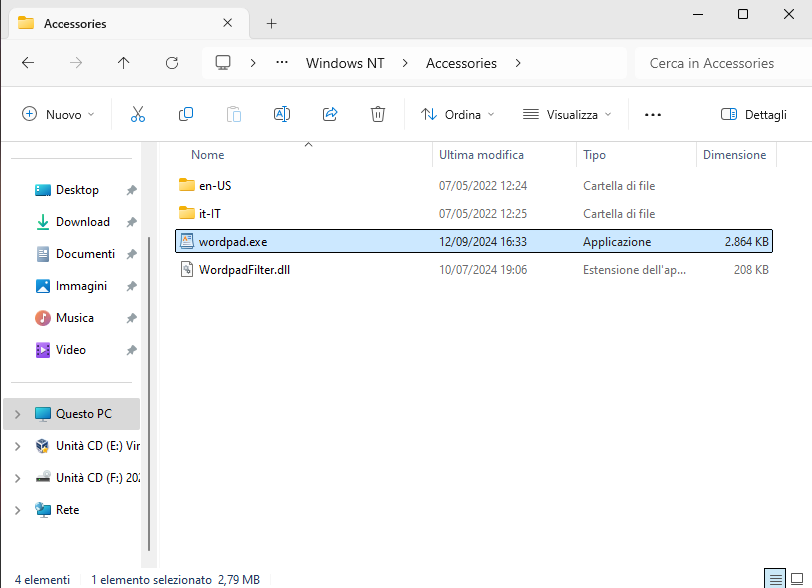
Task: Copy the selected file
Action: 186,114
